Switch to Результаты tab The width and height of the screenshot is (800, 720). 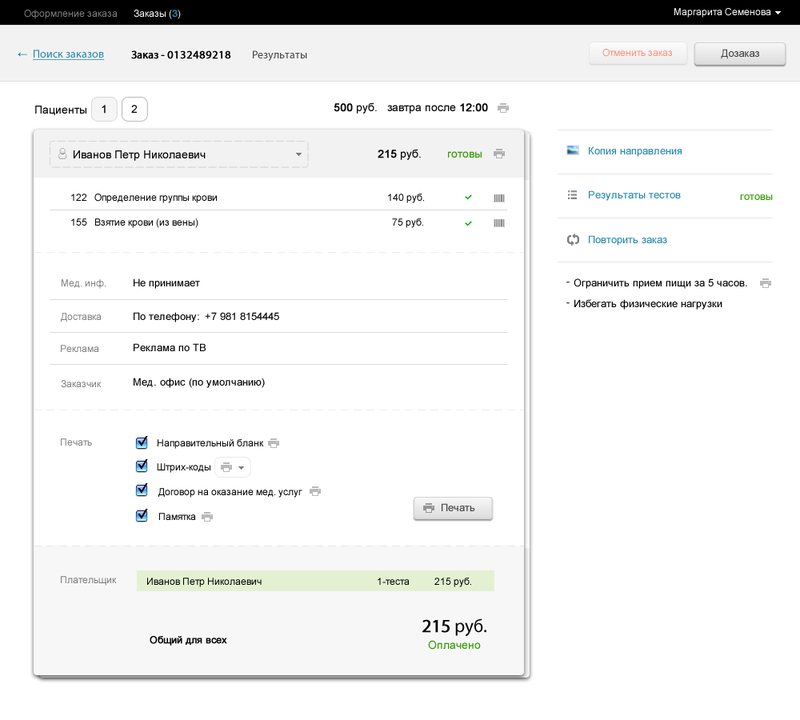pyautogui.click(x=280, y=55)
